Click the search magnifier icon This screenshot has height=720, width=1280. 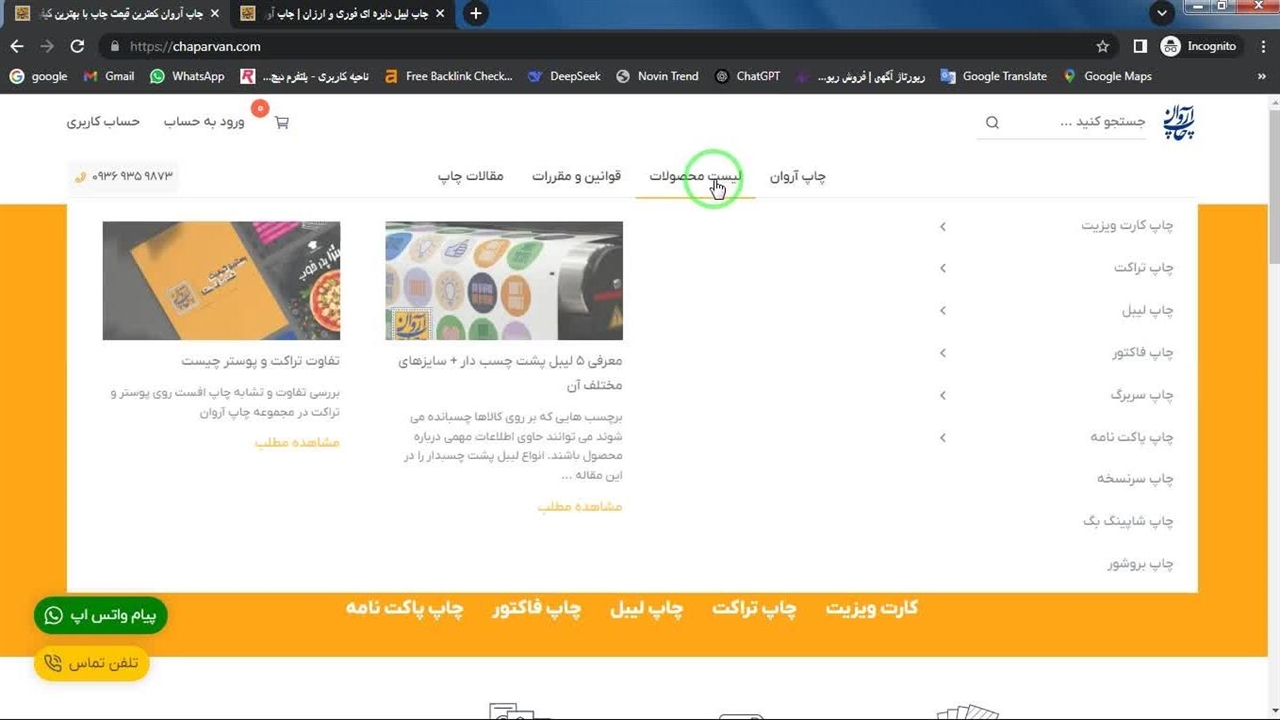(x=992, y=123)
